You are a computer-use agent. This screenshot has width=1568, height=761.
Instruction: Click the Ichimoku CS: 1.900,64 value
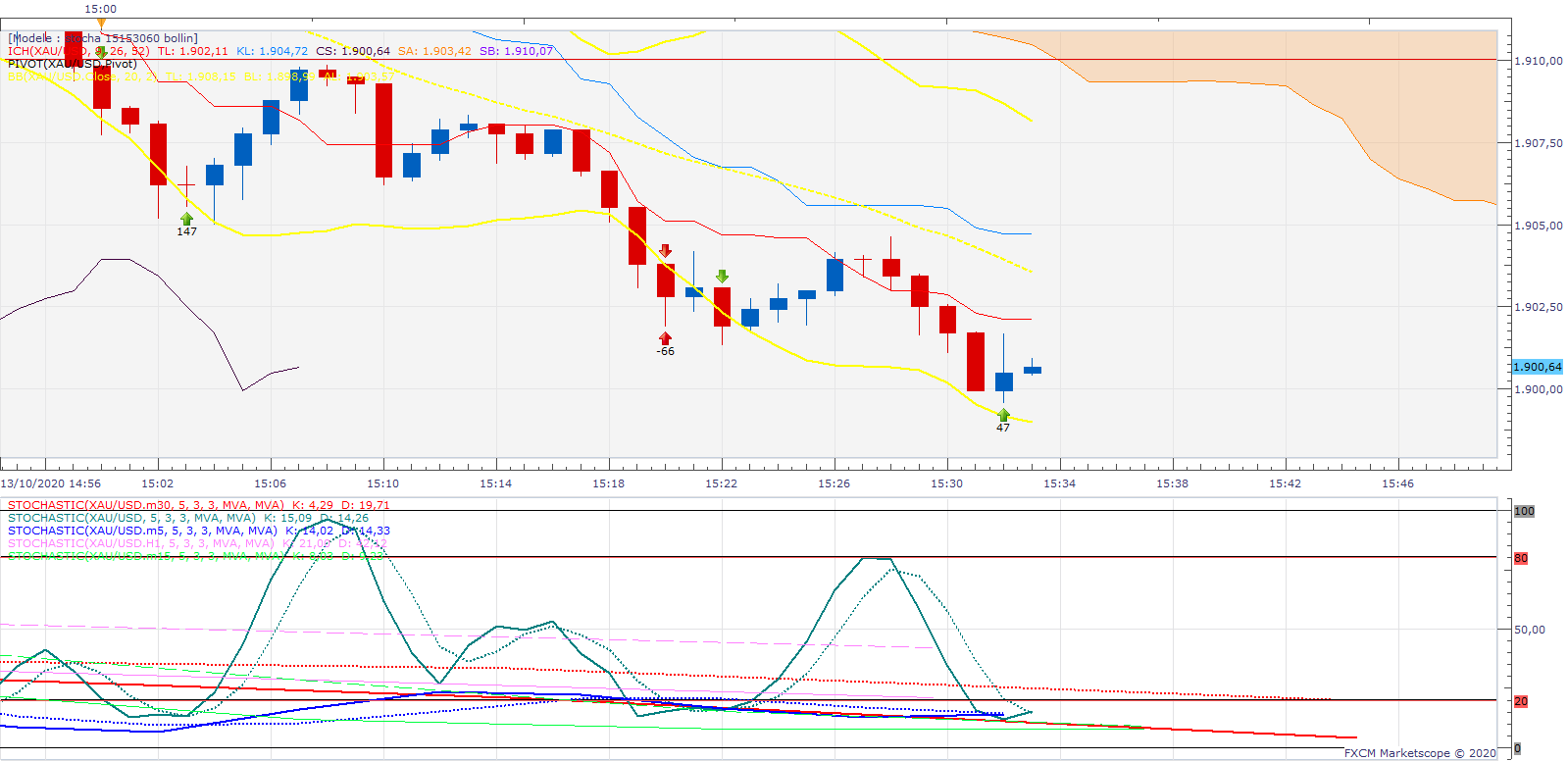(353, 51)
